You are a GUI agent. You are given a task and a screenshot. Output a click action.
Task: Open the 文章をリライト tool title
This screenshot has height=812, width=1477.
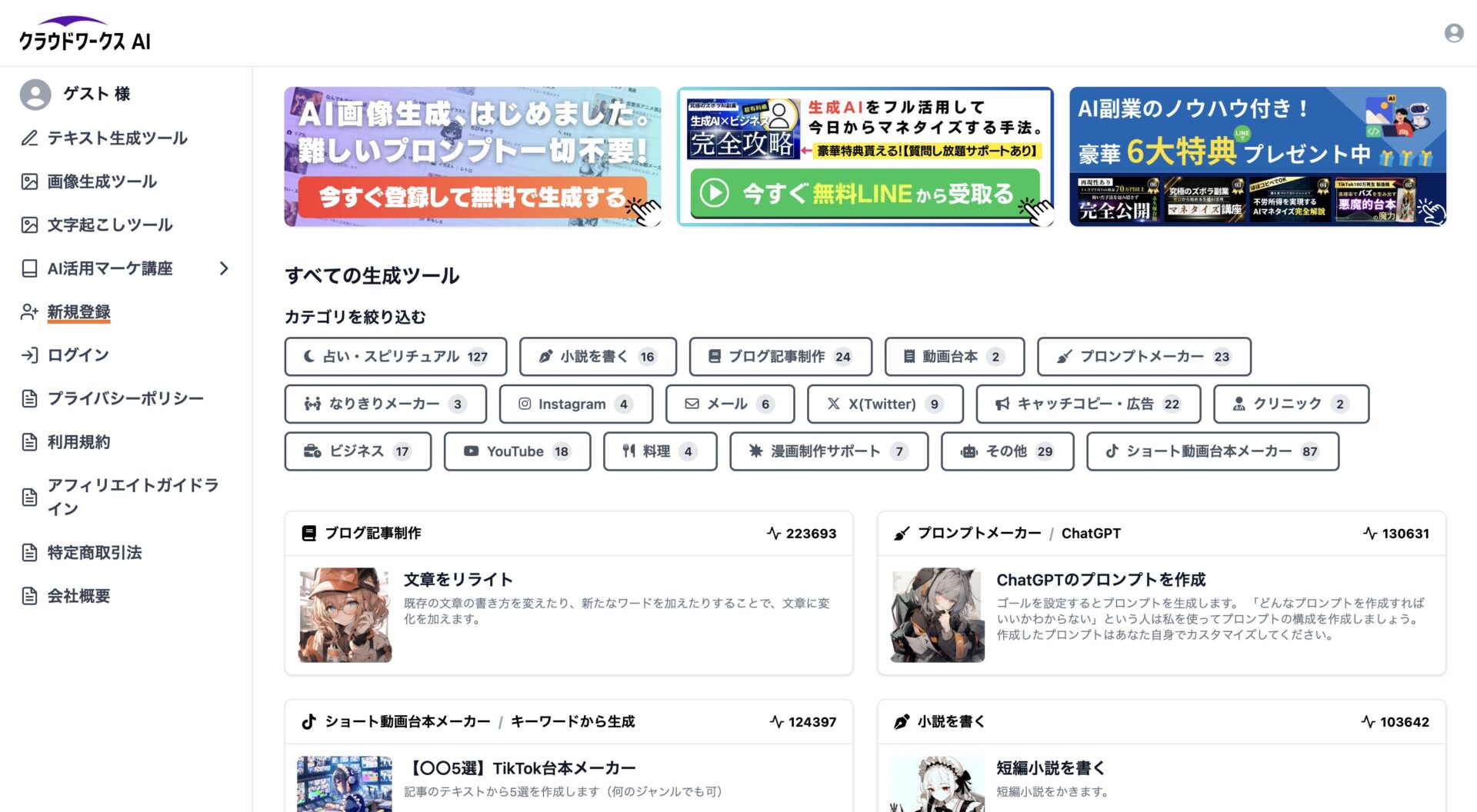pos(458,580)
